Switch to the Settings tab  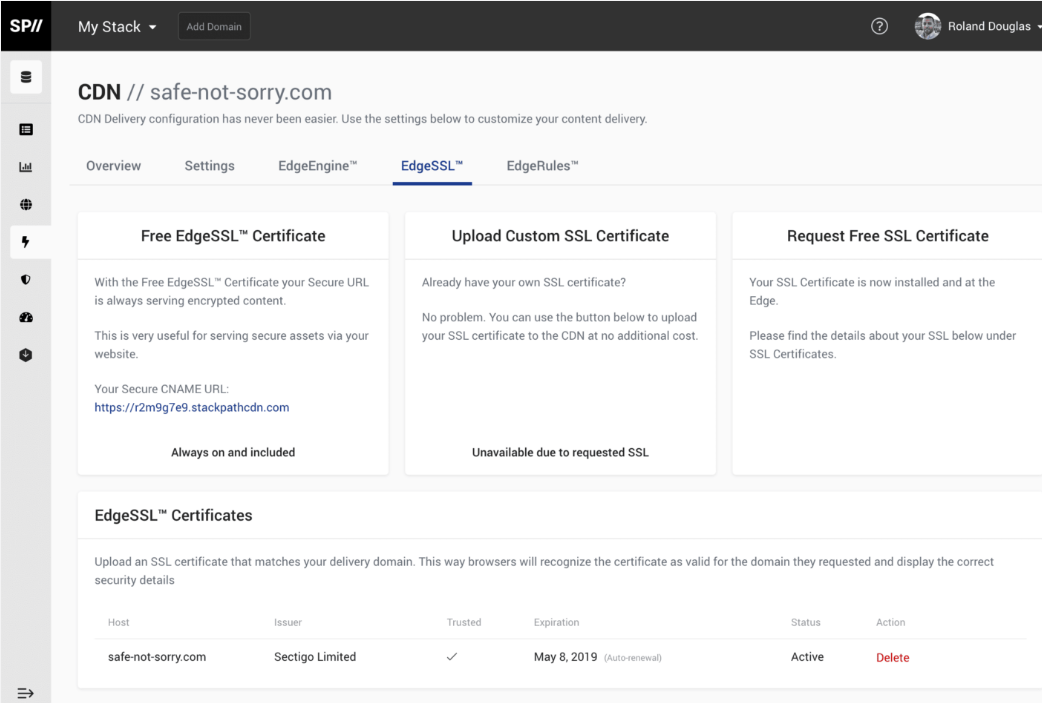coord(209,166)
